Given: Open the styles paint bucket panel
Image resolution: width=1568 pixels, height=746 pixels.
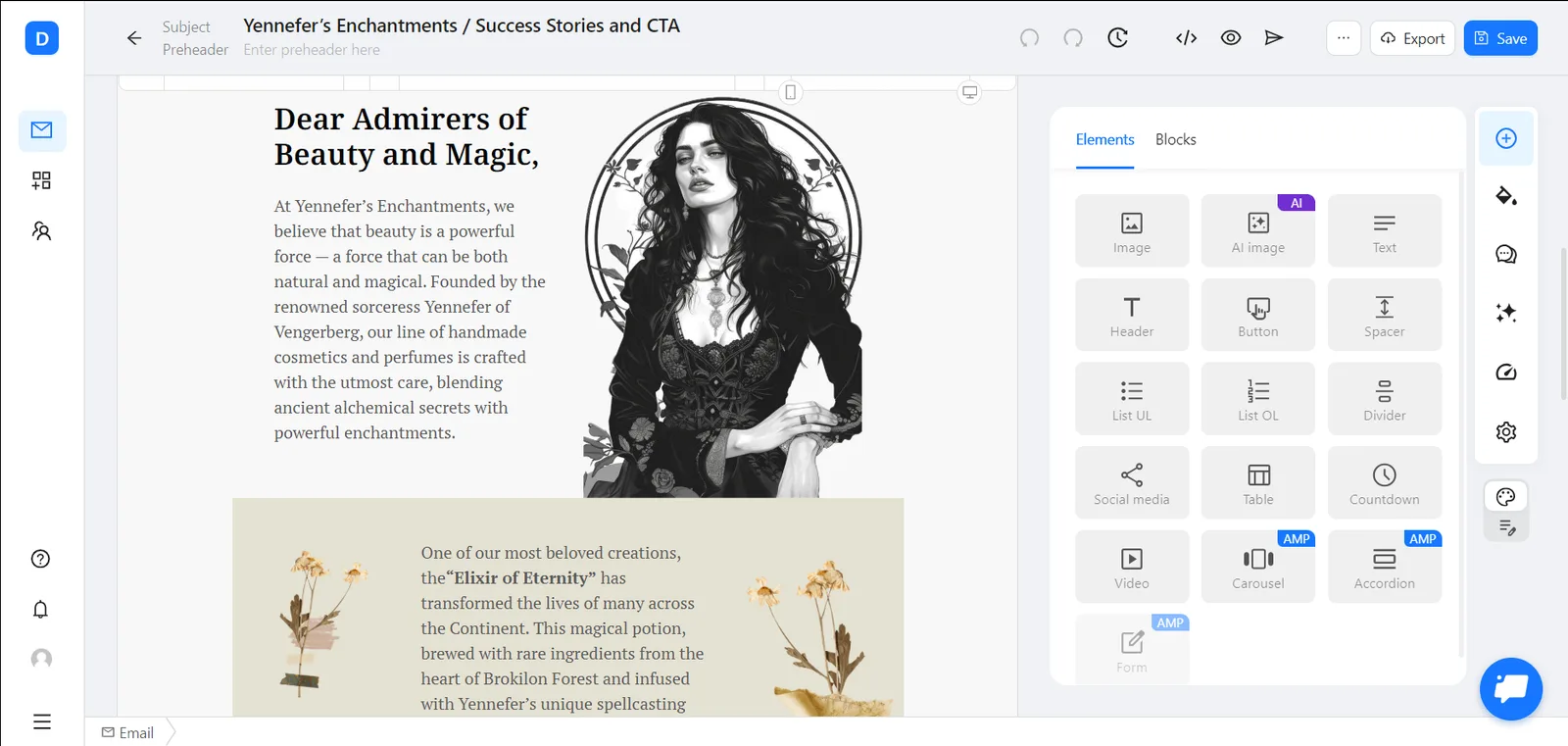Looking at the screenshot, I should click(x=1506, y=196).
